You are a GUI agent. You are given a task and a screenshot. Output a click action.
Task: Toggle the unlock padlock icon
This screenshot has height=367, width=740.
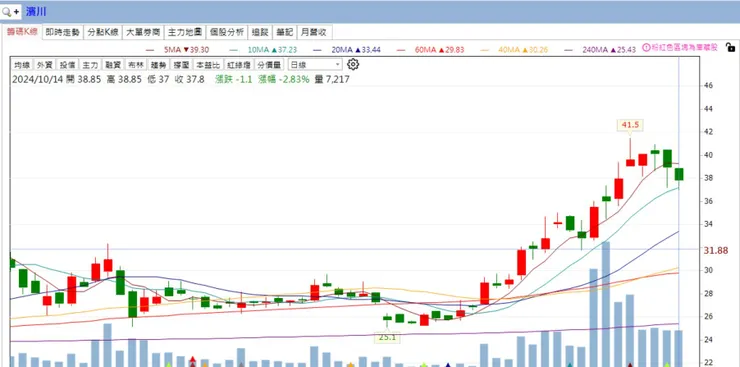click(730, 47)
